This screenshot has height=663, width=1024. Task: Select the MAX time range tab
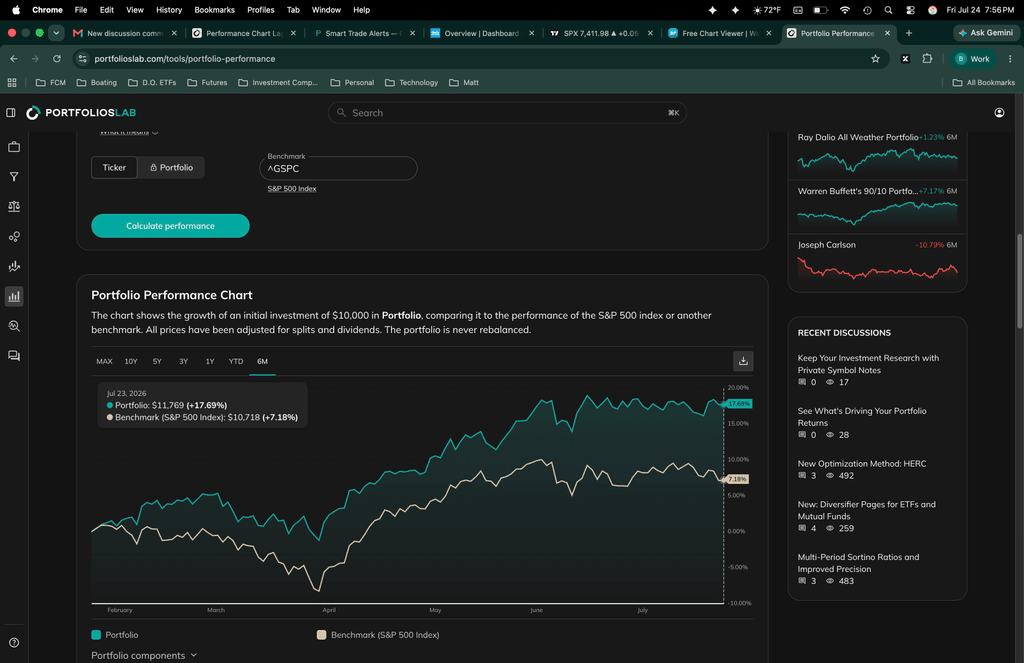[104, 361]
